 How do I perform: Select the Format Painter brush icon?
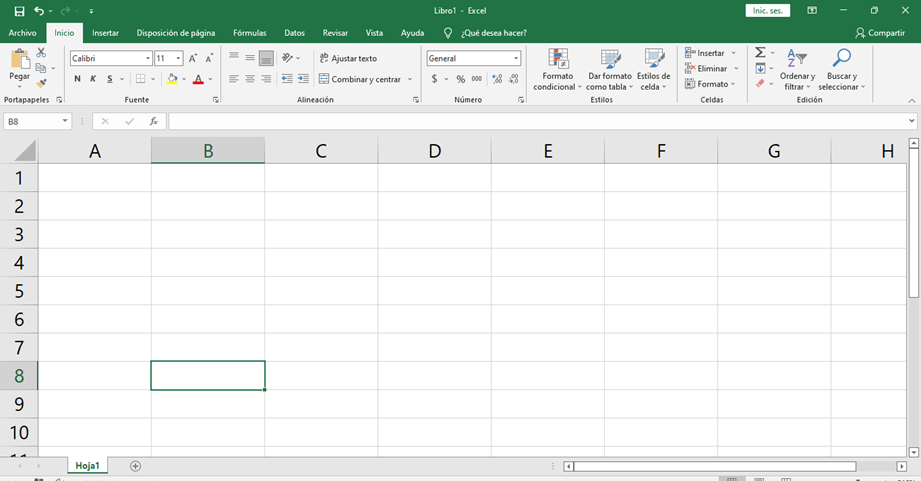(x=41, y=83)
